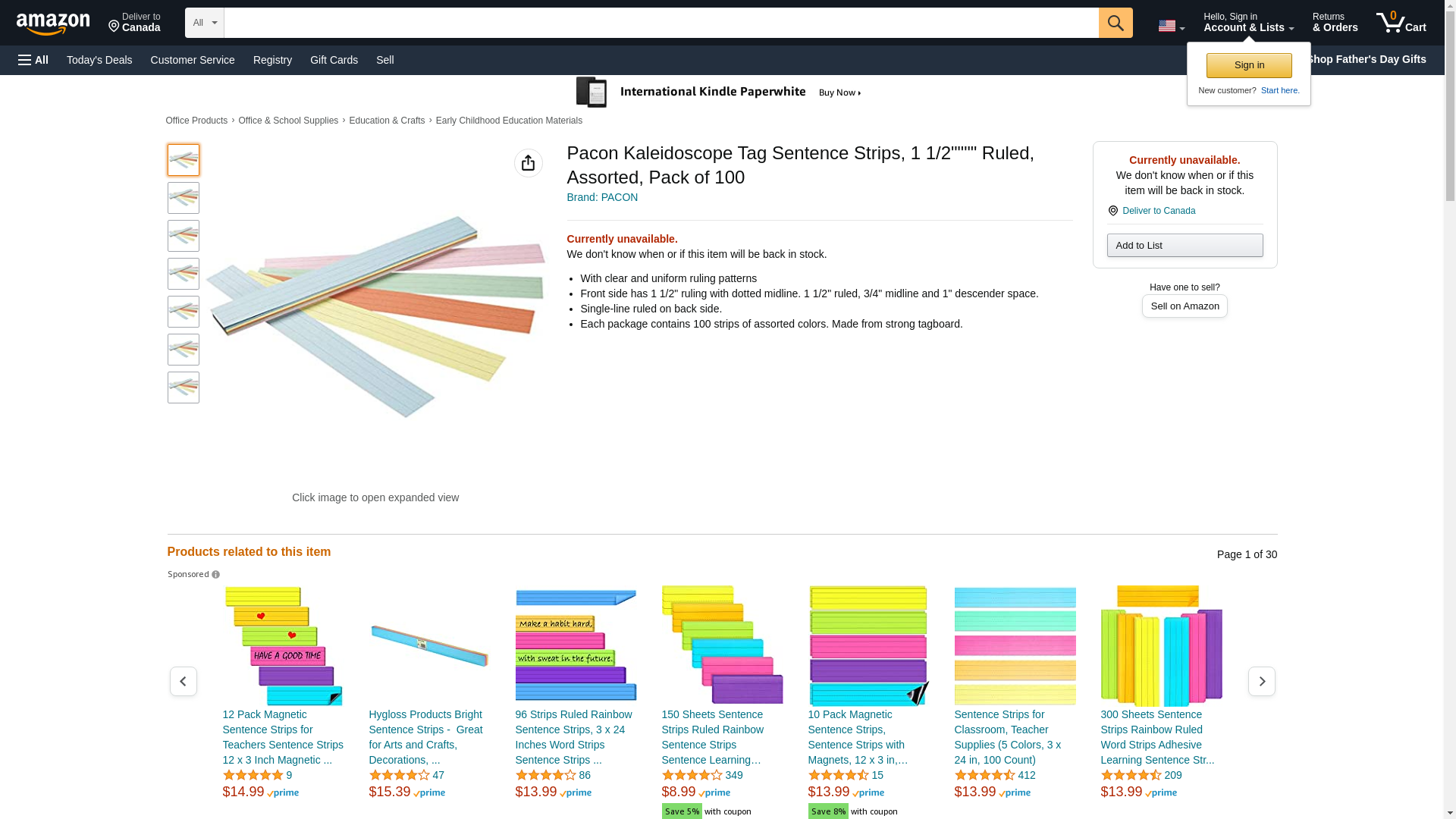The width and height of the screenshot is (1456, 819).
Task: Click the US flag language selector
Action: click(x=1171, y=26)
